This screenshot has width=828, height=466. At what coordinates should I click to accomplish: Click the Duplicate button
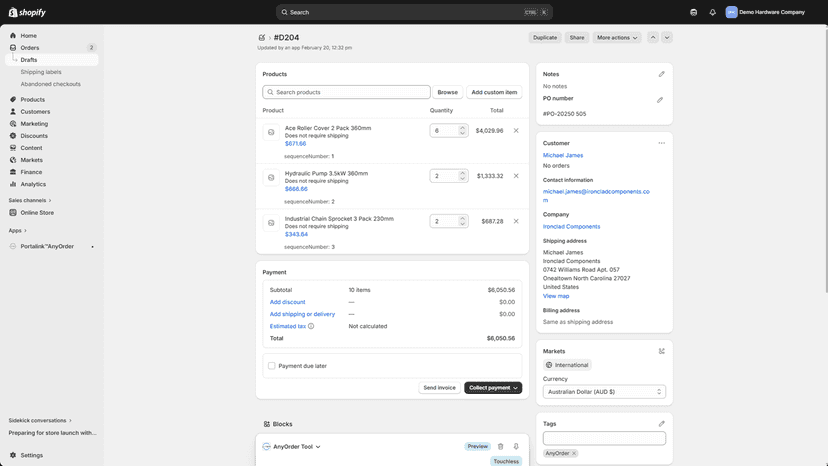tap(544, 38)
